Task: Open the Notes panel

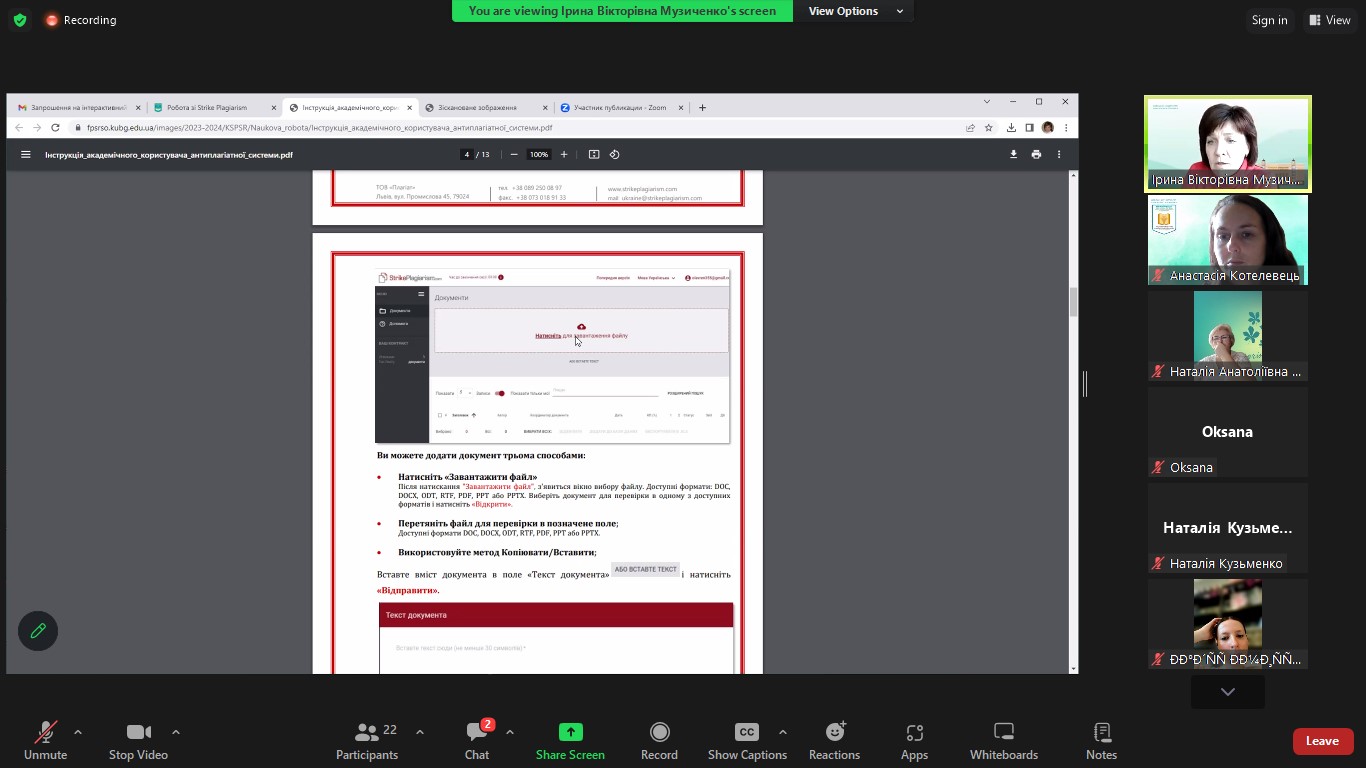Action: click(x=1101, y=741)
